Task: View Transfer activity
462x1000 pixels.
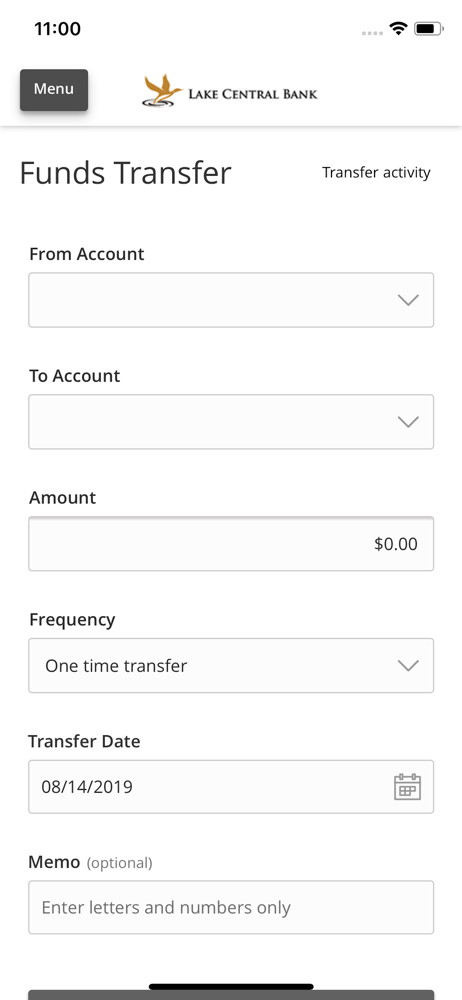Action: (x=376, y=172)
